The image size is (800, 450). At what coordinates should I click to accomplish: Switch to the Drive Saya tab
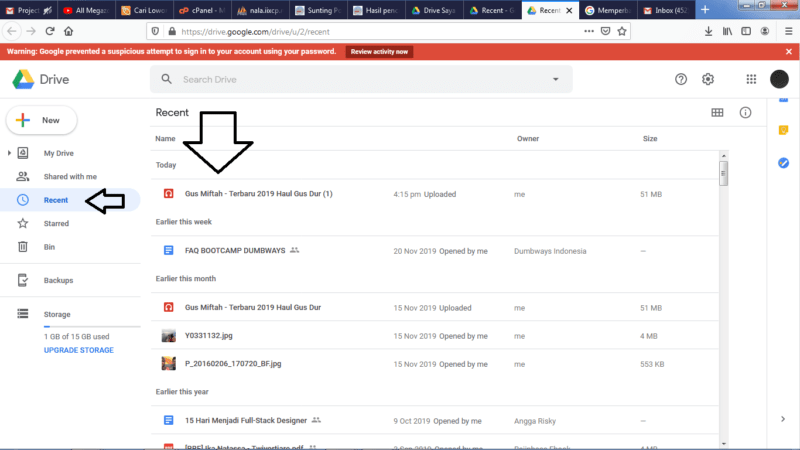[x=434, y=10]
